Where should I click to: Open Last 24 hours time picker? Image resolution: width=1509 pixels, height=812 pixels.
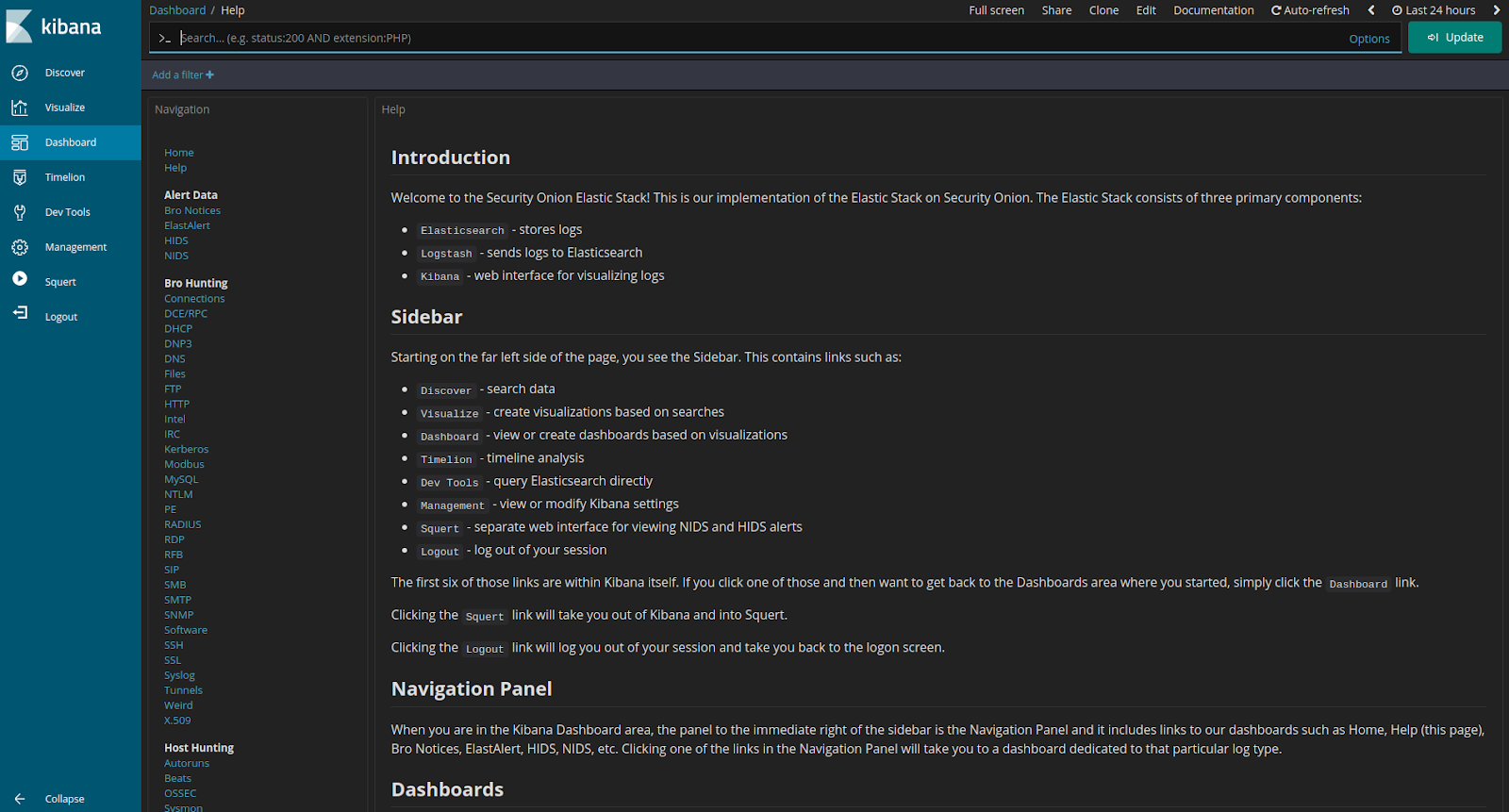click(1434, 10)
